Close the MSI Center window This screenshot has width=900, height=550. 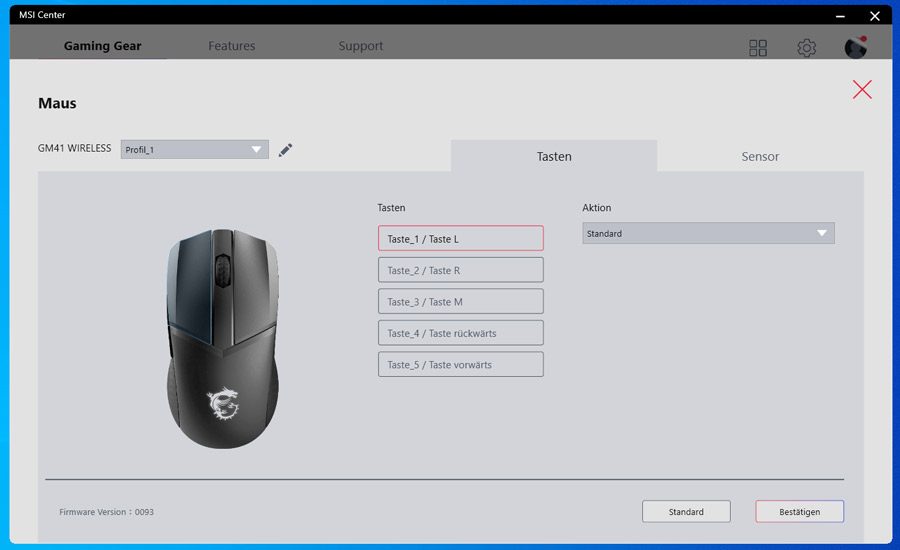click(x=874, y=16)
